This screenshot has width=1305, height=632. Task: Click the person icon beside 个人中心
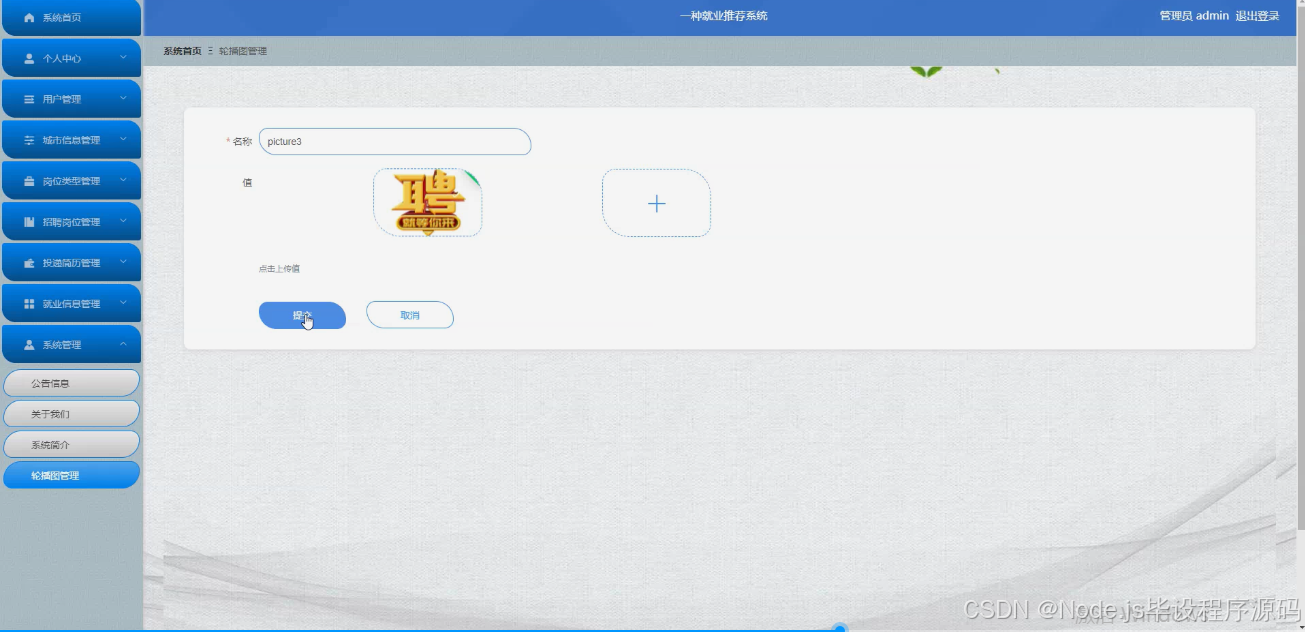pos(29,59)
